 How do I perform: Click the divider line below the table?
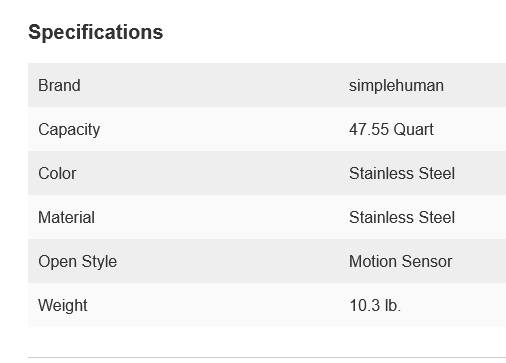click(x=267, y=358)
